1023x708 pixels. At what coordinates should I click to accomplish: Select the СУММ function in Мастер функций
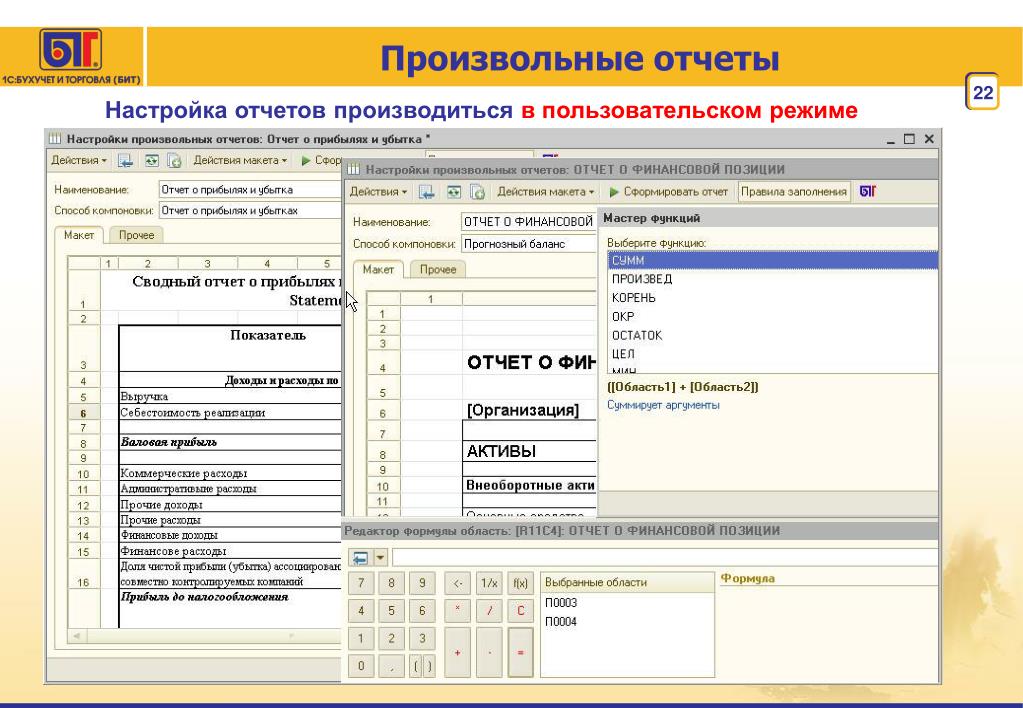coord(772,260)
